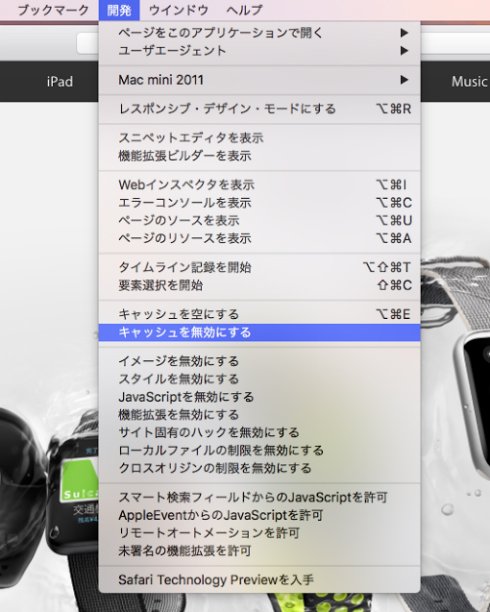Click Safari Technology Previewを入手
The height and width of the screenshot is (612, 490).
(x=260, y=580)
